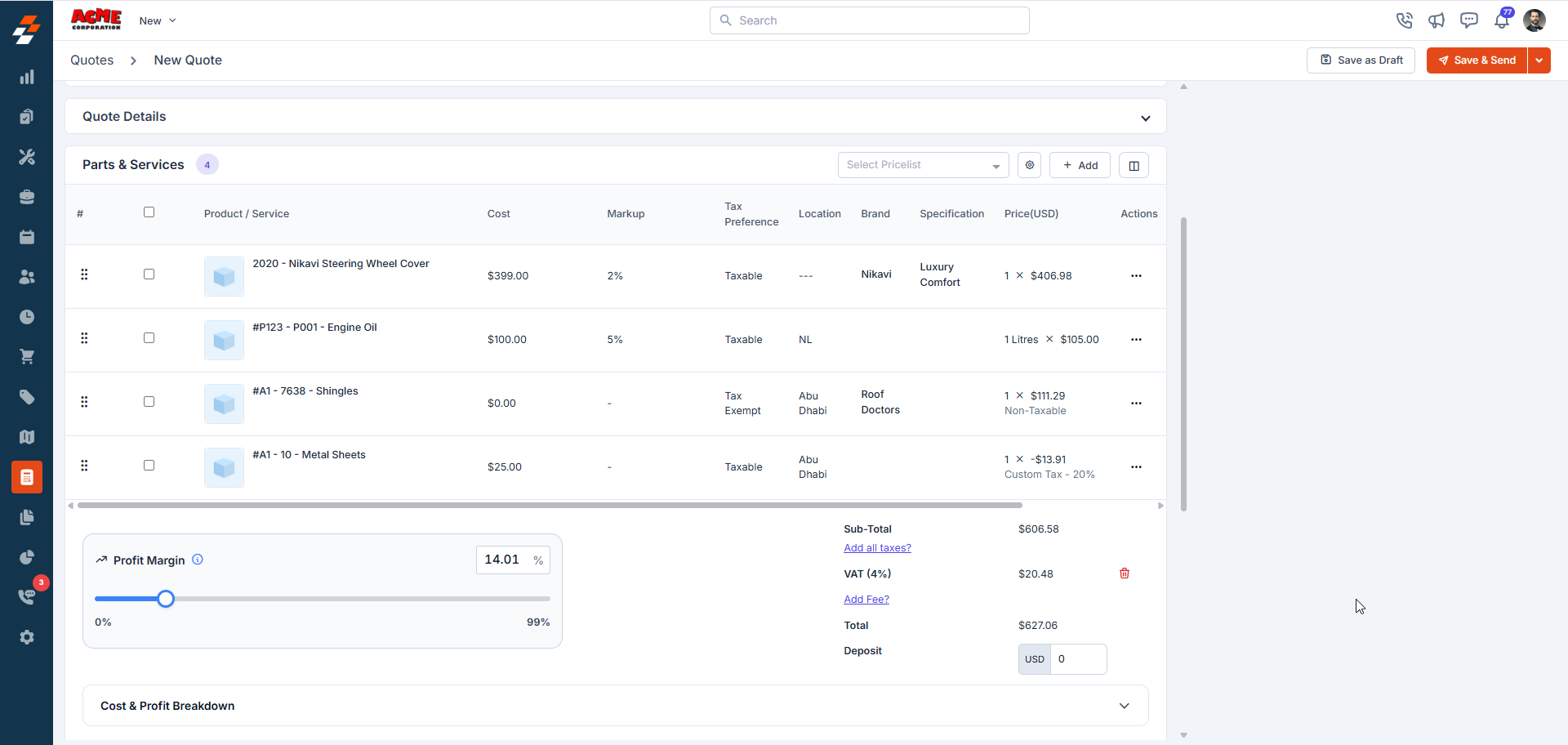1568x745 pixels.
Task: Open the chat messages icon
Action: (x=1469, y=20)
